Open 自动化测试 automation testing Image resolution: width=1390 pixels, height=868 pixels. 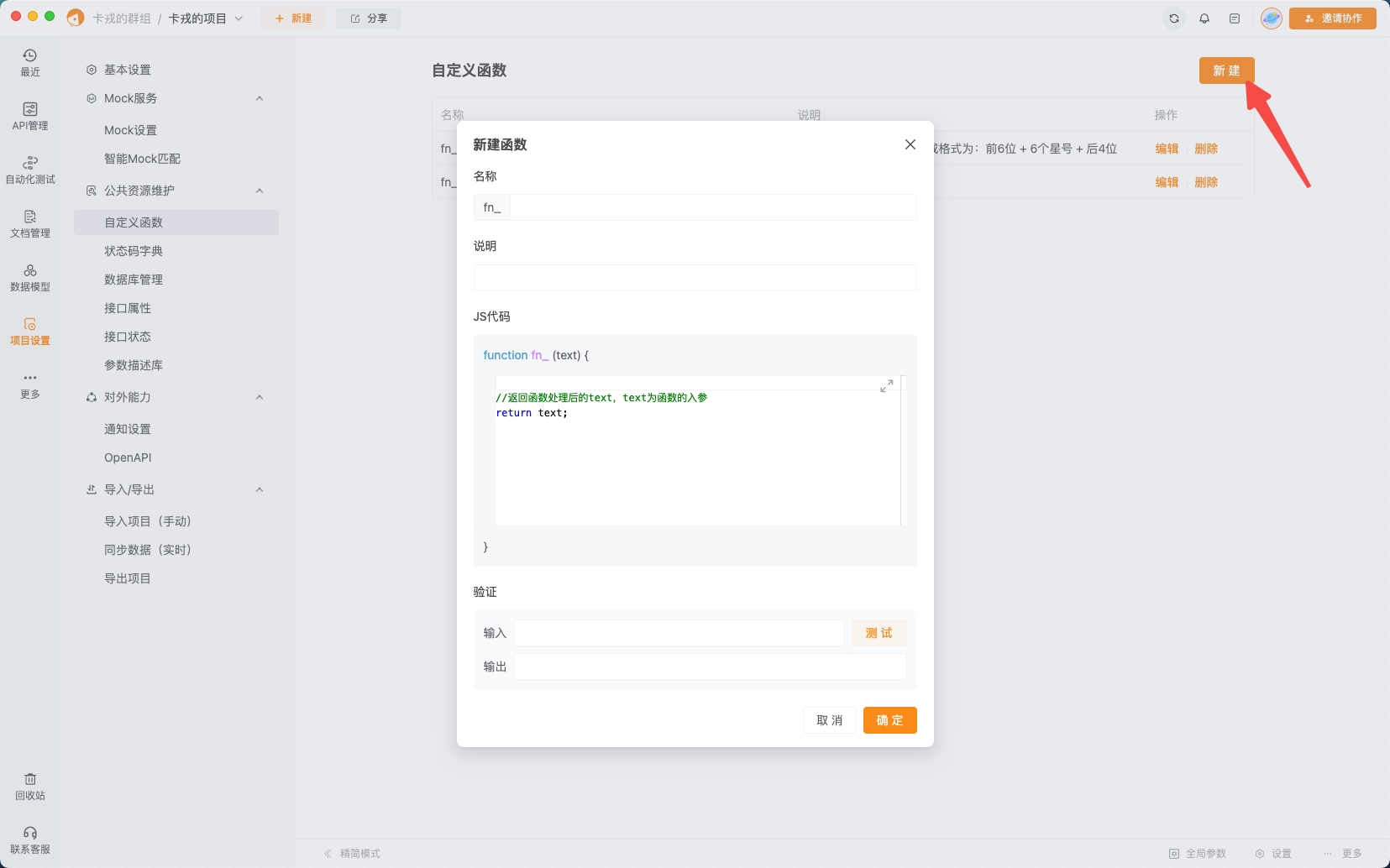pos(30,170)
